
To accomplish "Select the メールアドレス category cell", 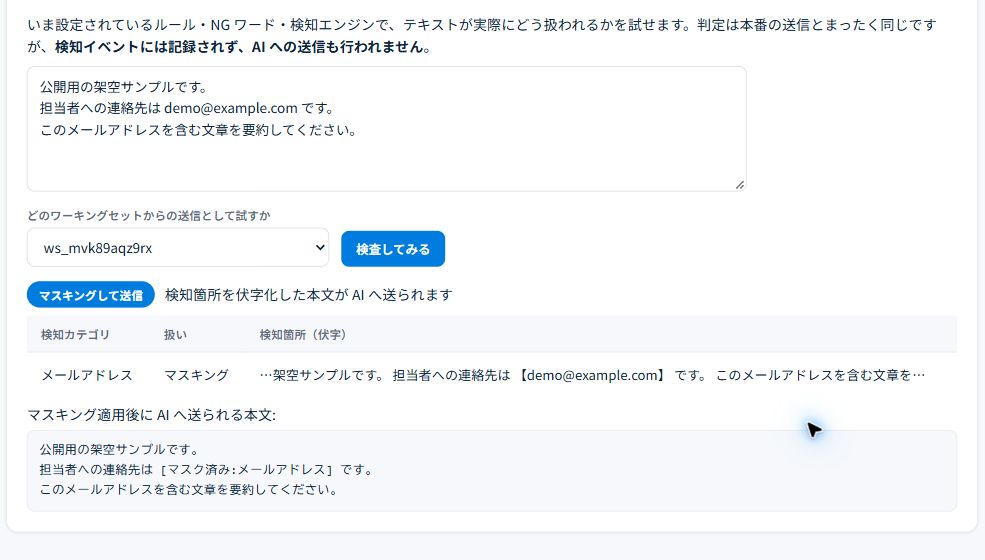I will pyautogui.click(x=87, y=375).
